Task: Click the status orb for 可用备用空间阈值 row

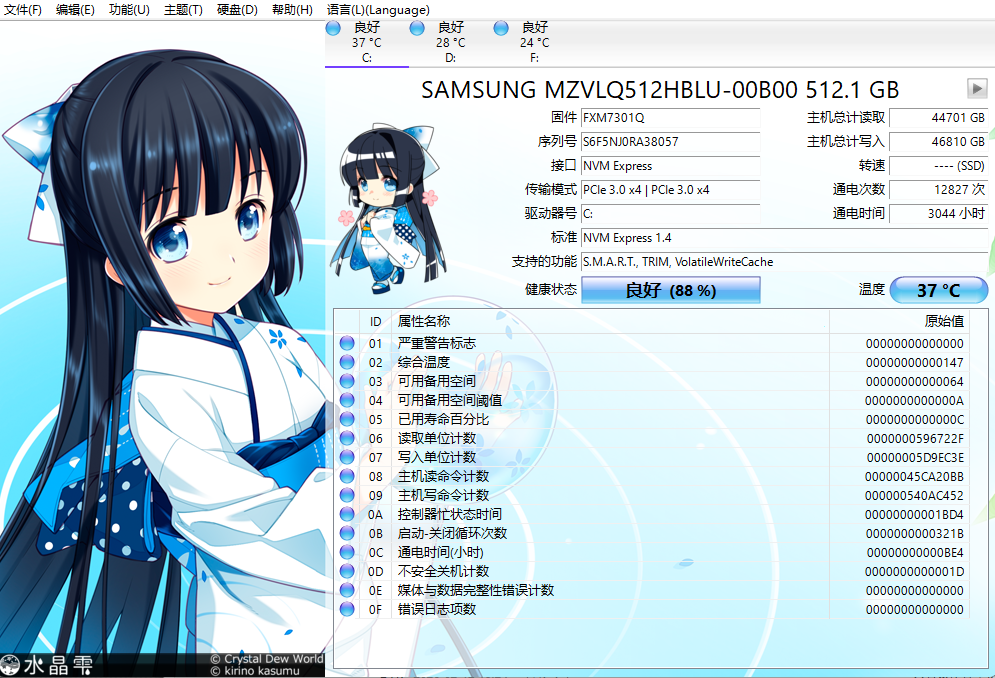Action: [x=347, y=400]
